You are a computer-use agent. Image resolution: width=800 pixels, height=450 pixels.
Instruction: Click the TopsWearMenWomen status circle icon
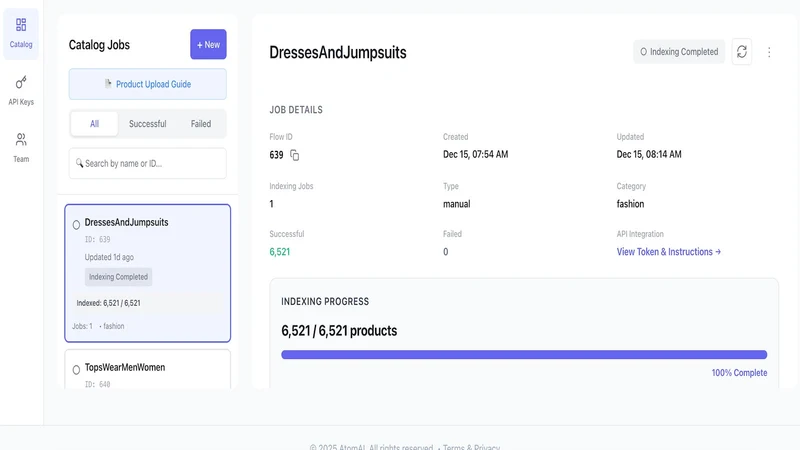[76, 369]
